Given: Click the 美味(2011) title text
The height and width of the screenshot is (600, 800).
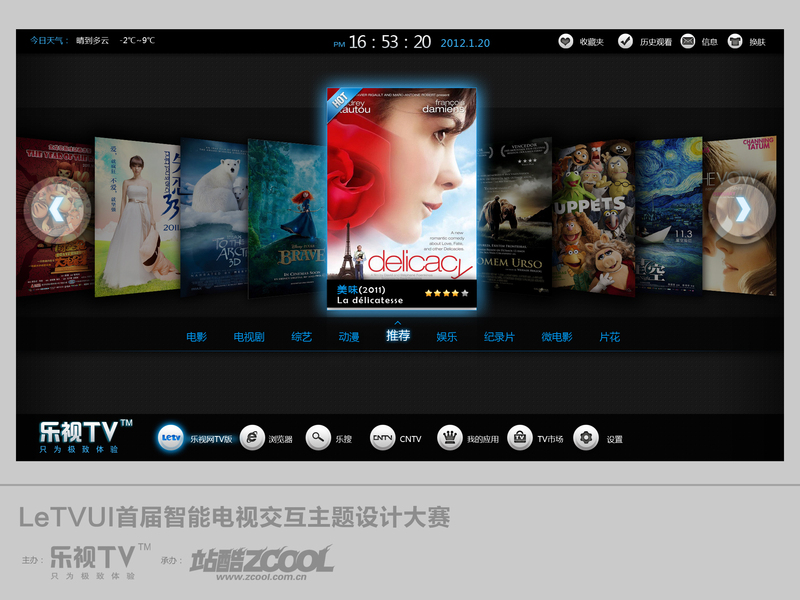Looking at the screenshot, I should pyautogui.click(x=361, y=290).
